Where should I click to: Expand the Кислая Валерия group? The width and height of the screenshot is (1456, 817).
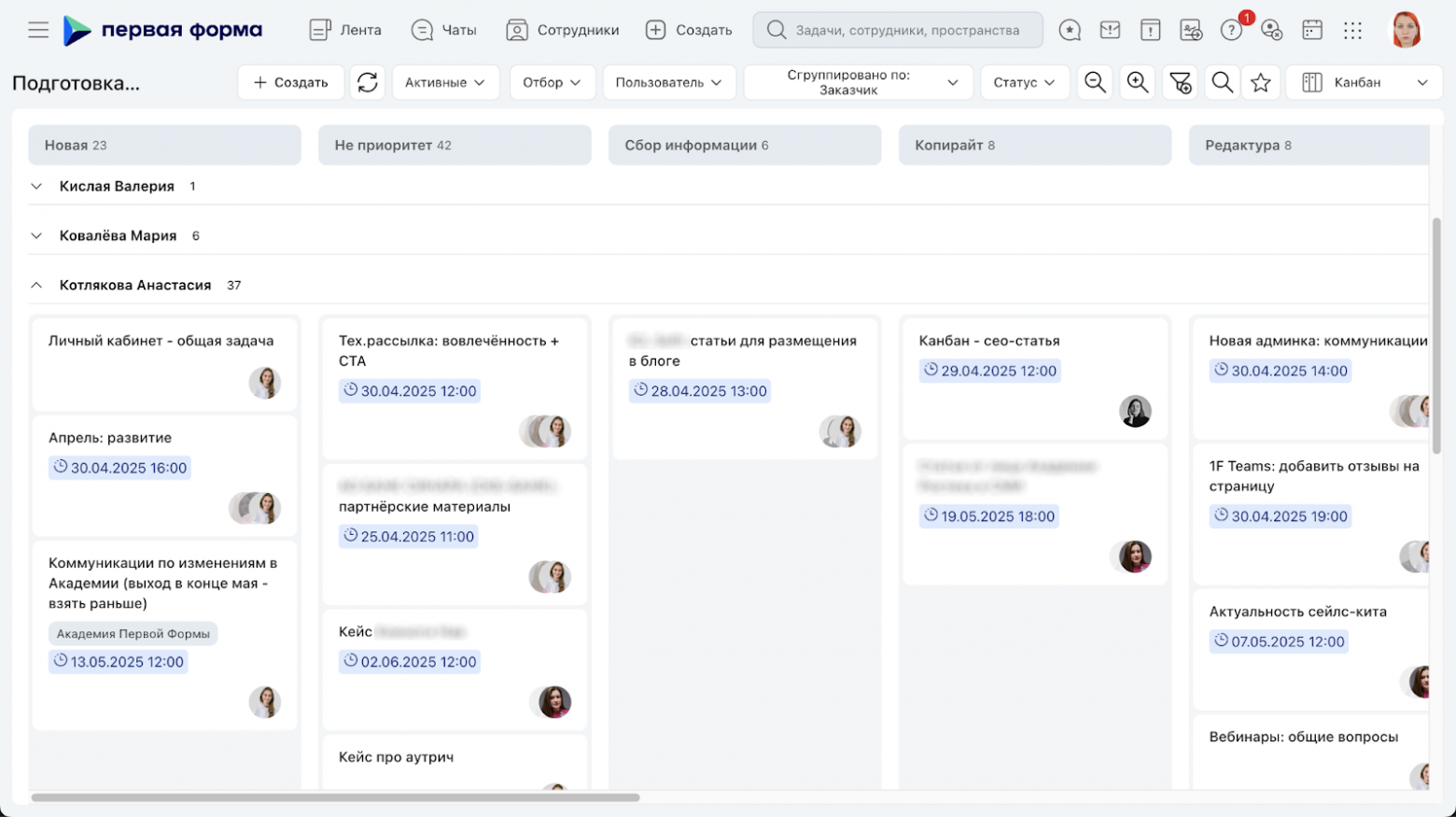pyautogui.click(x=36, y=186)
